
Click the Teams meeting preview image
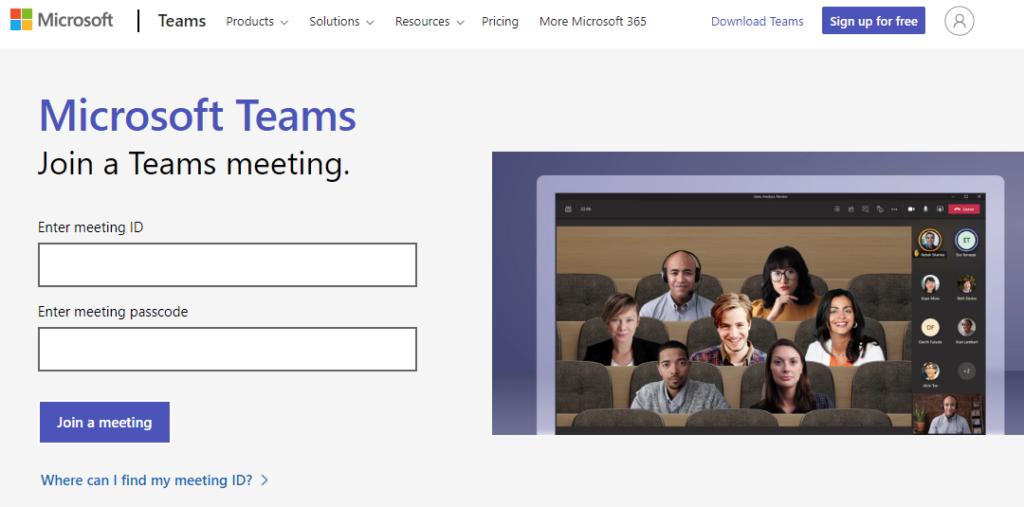[758, 293]
